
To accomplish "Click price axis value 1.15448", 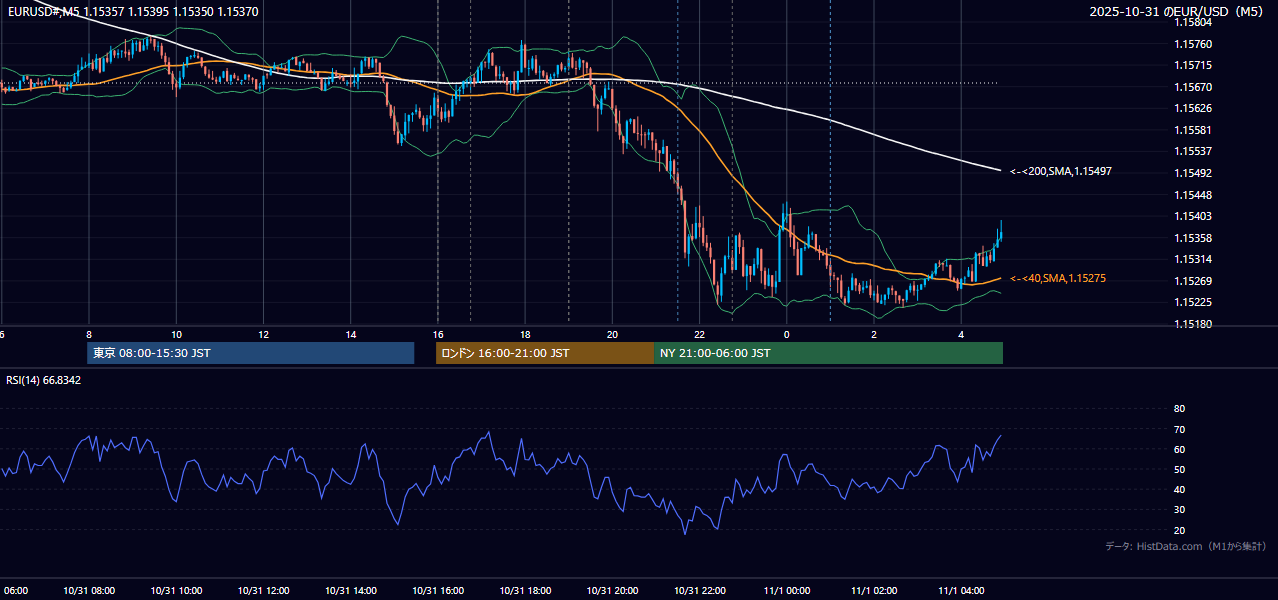I will click(x=1193, y=195).
